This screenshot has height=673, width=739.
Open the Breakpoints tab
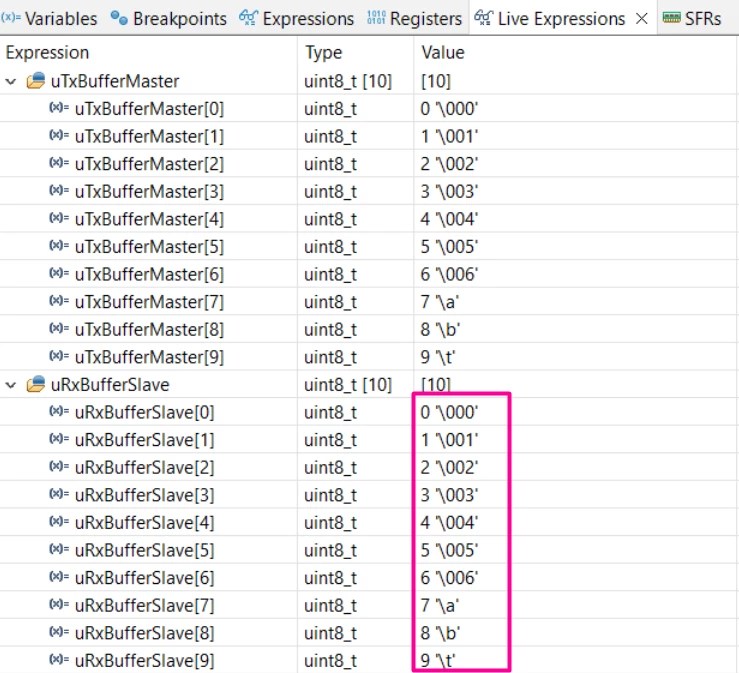168,19
